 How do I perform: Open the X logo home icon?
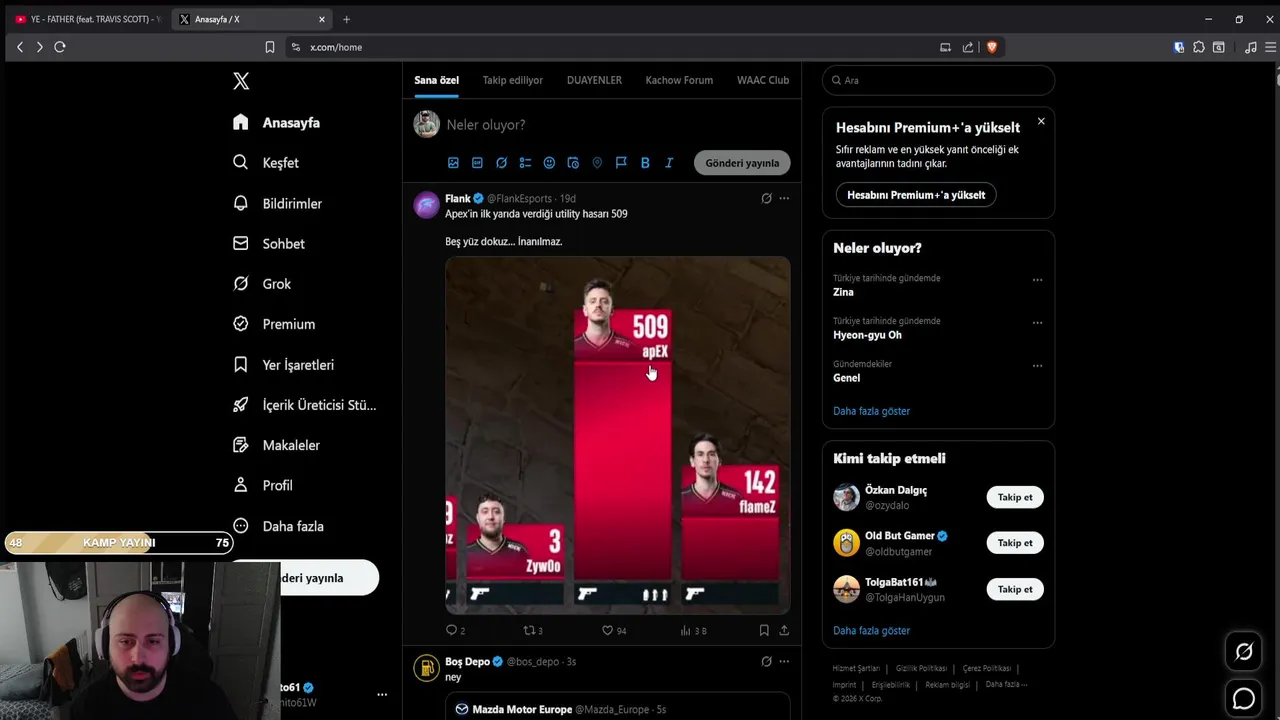pyautogui.click(x=241, y=82)
